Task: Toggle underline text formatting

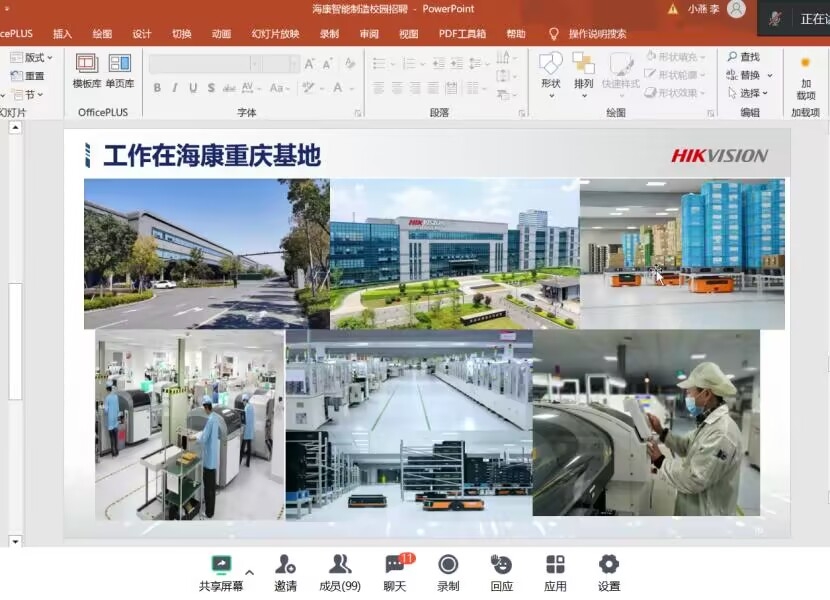Action: pos(193,88)
